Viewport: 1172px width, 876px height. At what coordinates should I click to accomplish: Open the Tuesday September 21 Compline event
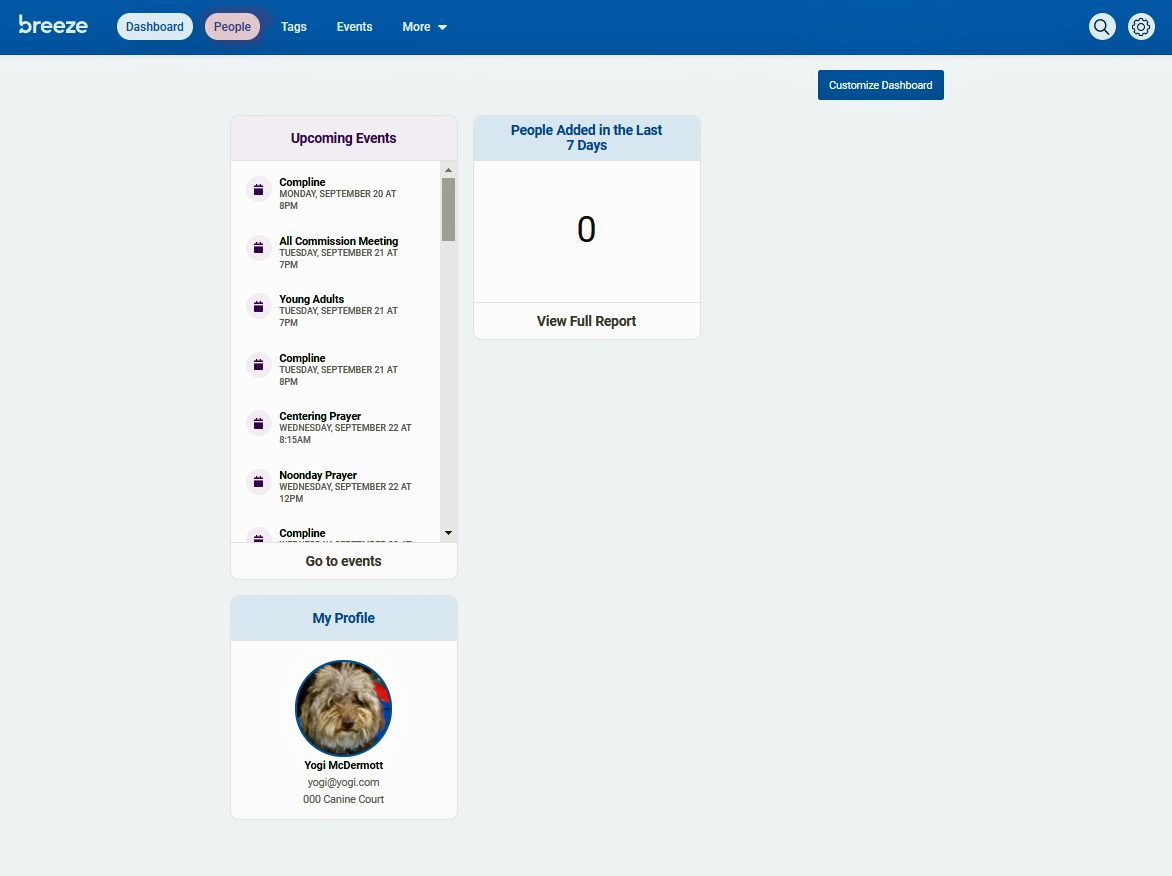point(339,369)
